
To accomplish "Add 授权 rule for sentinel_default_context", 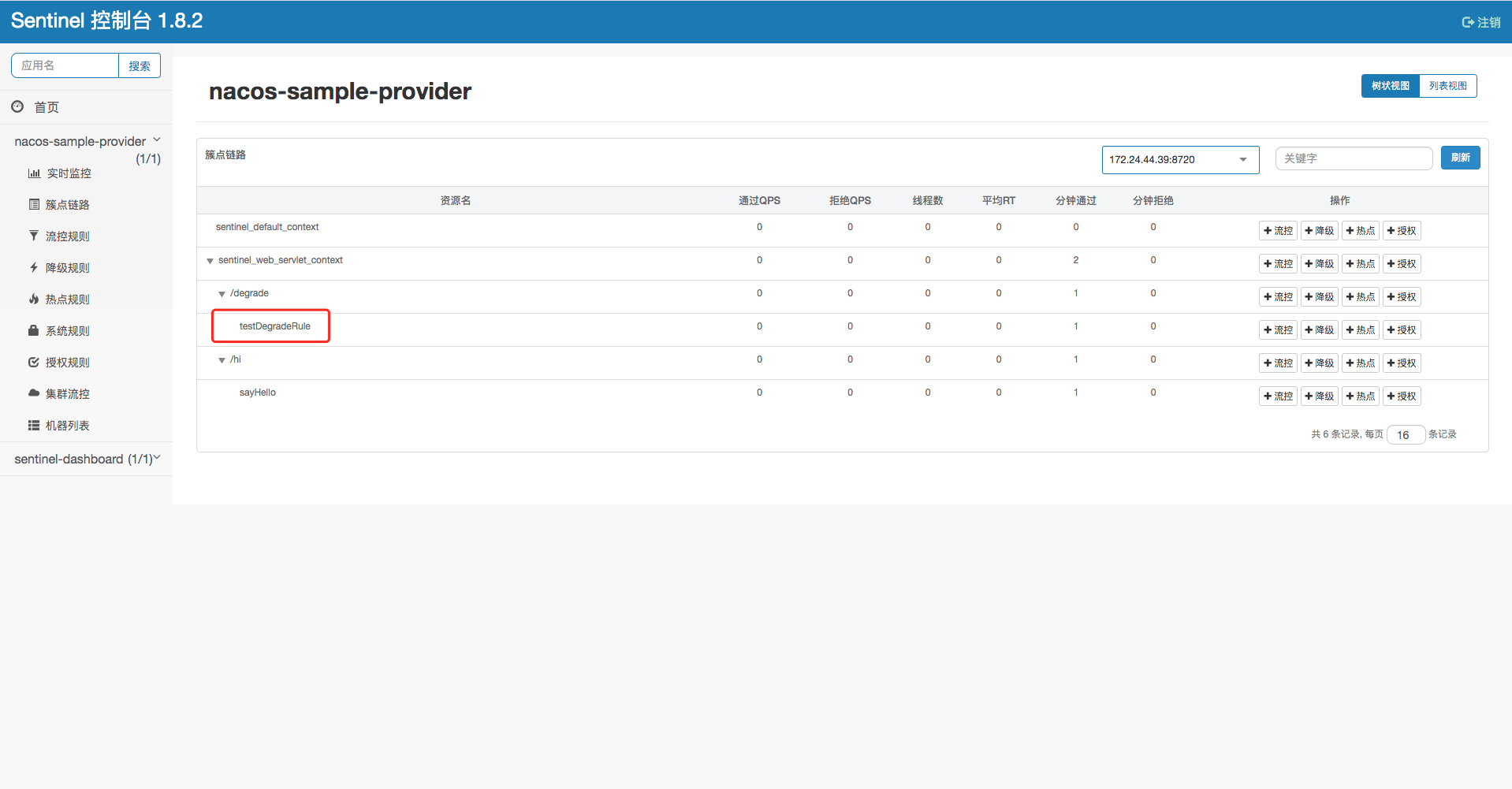I will pos(1401,231).
